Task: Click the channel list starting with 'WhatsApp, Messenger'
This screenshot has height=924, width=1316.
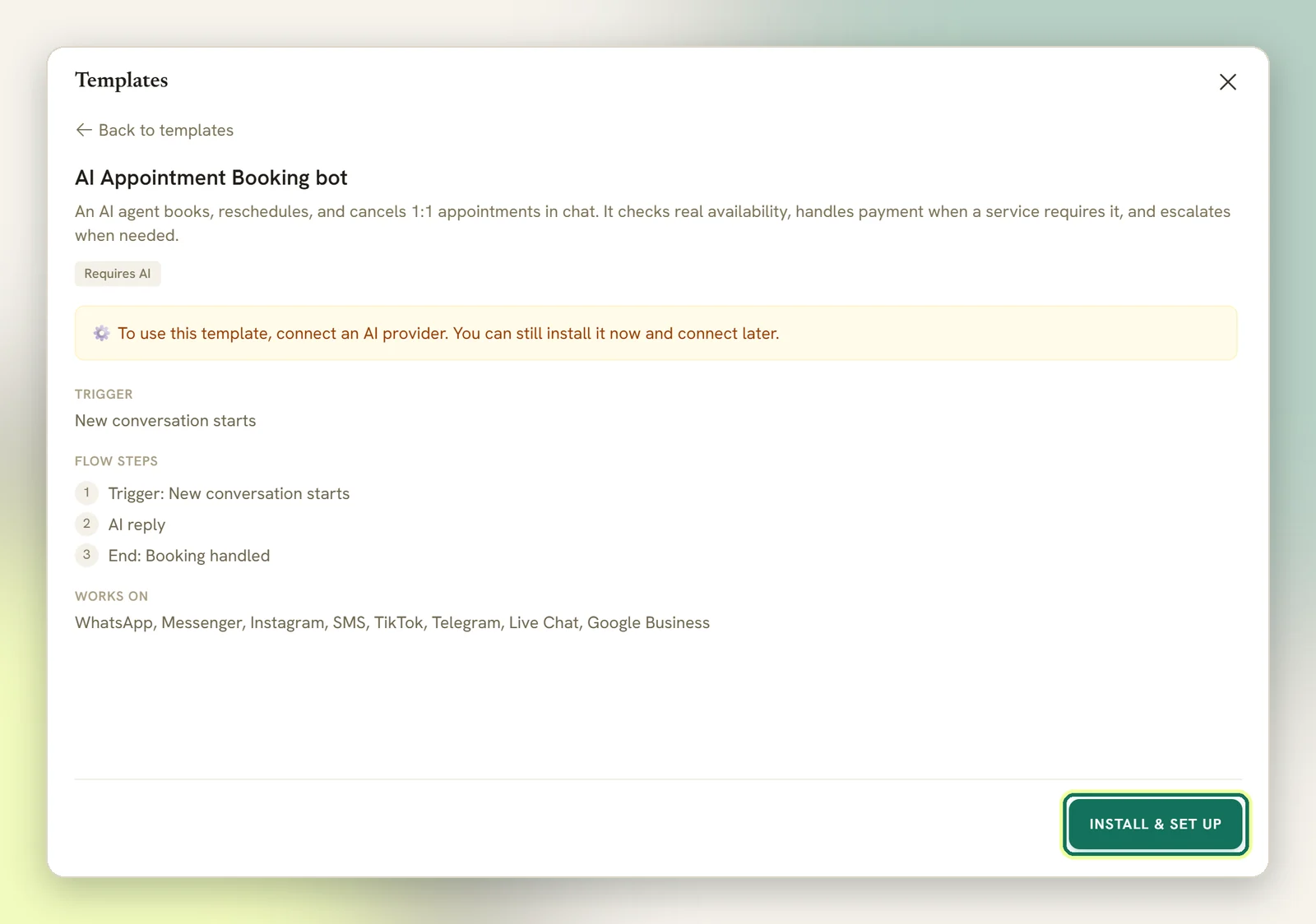Action: point(392,623)
